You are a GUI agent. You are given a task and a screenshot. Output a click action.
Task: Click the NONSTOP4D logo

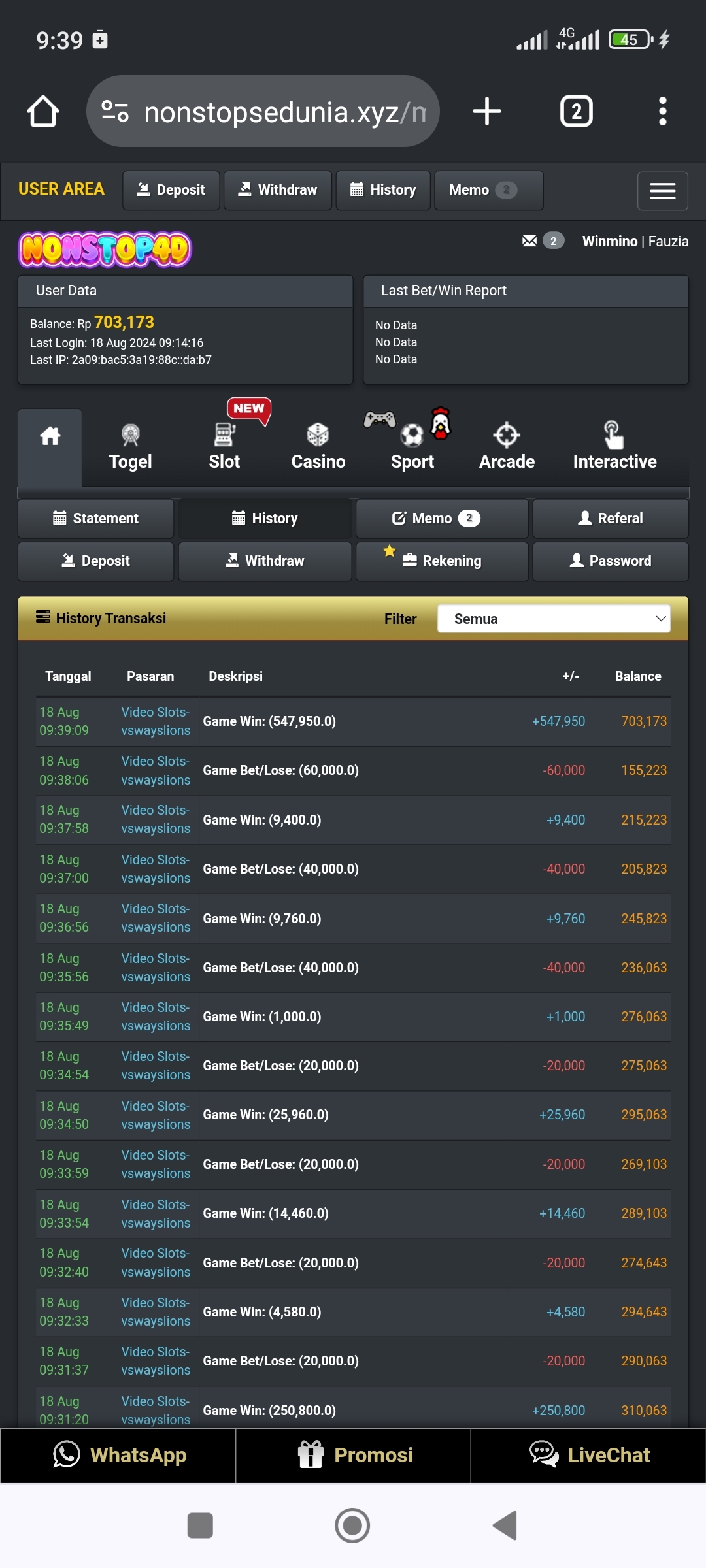tap(105, 249)
